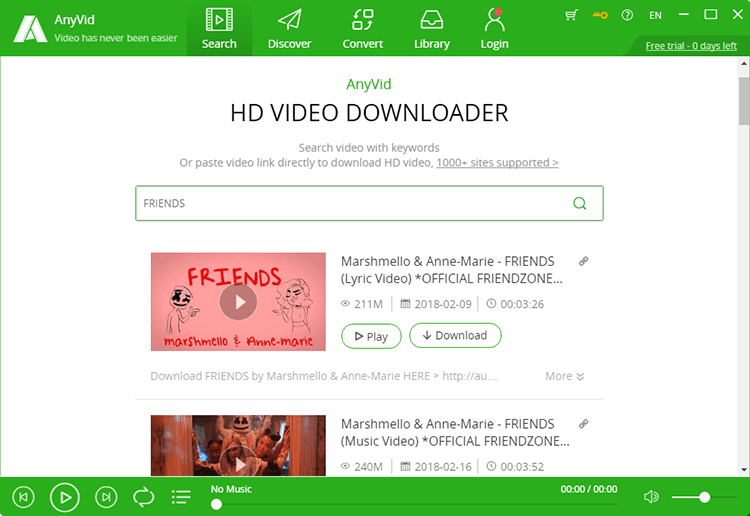Skip to next track in player

(x=106, y=497)
